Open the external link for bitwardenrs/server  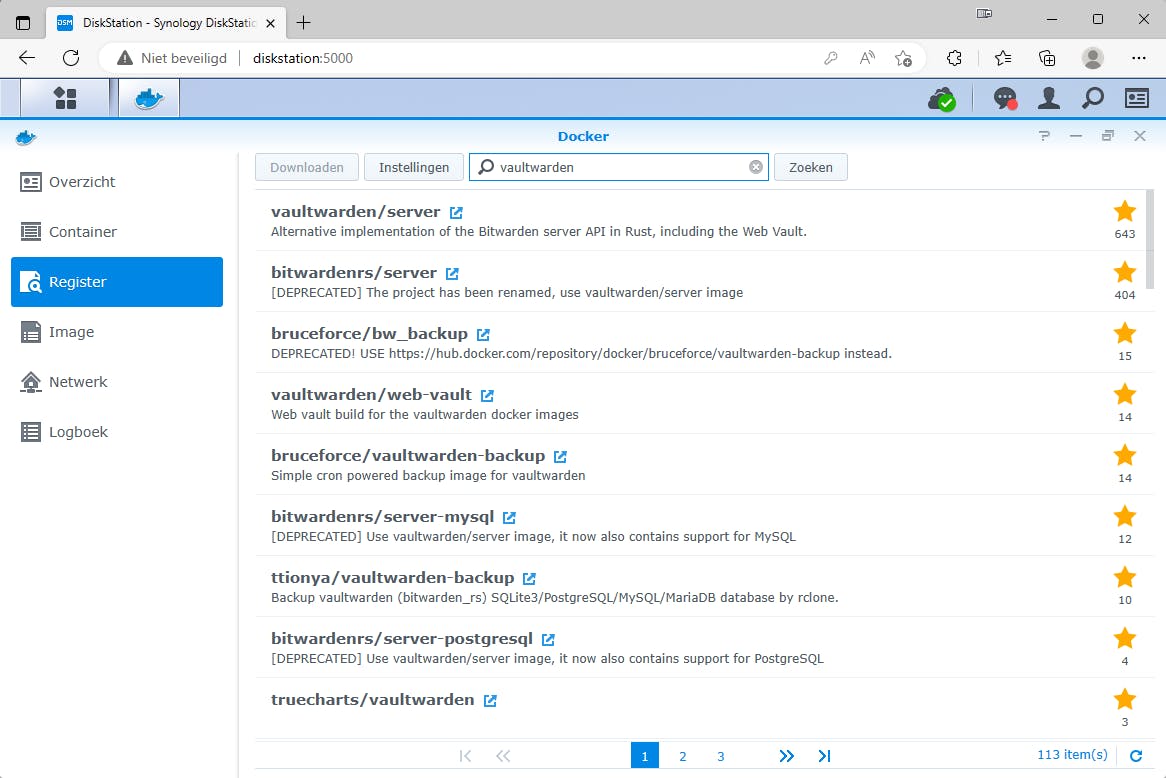tap(452, 274)
